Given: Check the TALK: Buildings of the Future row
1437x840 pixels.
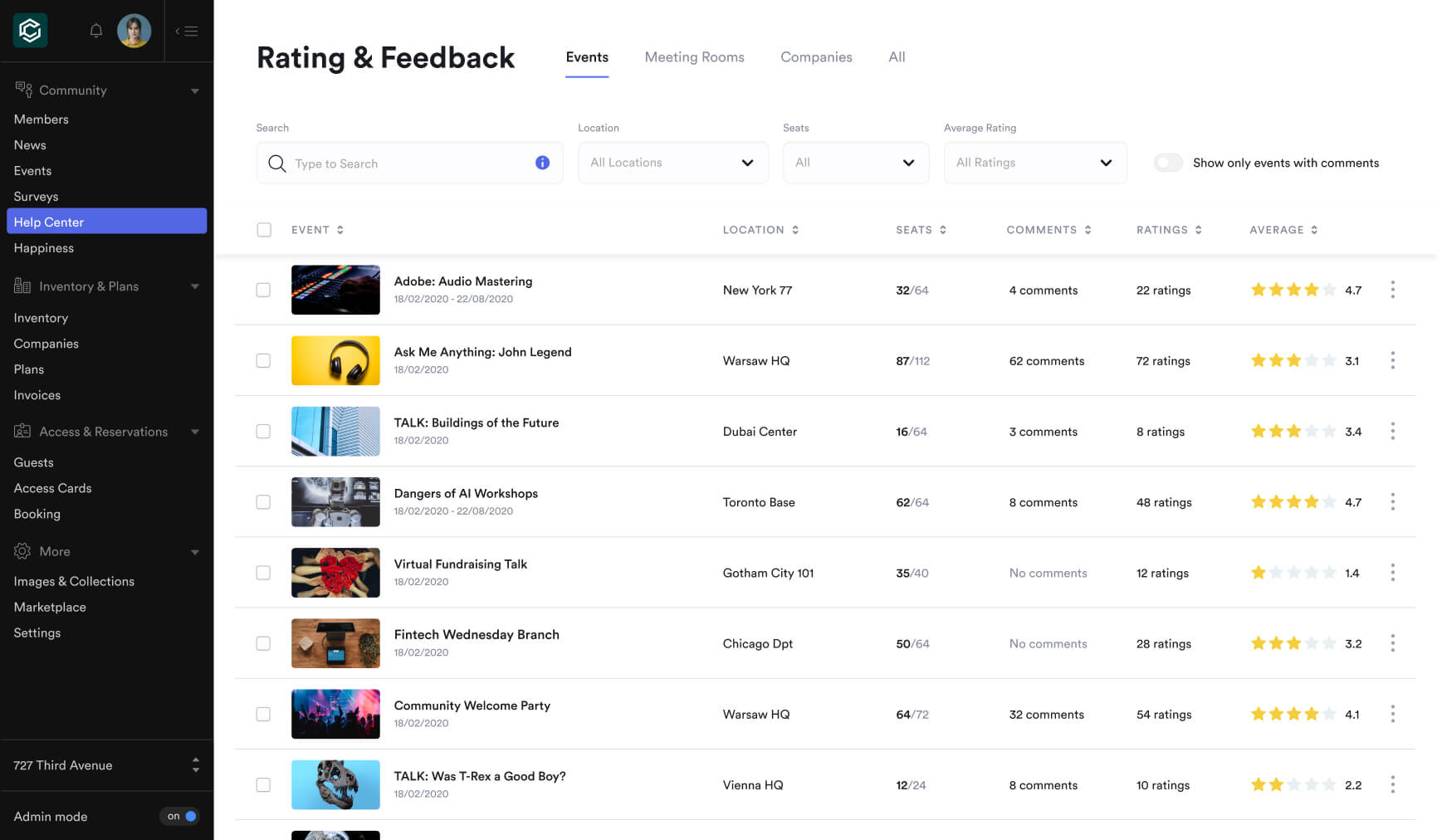Looking at the screenshot, I should click(x=263, y=431).
